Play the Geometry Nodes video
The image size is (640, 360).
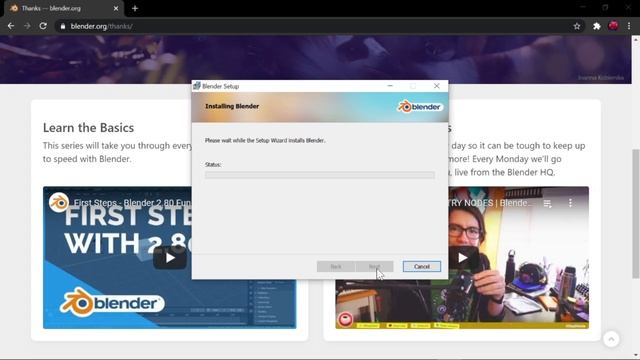coord(462,258)
